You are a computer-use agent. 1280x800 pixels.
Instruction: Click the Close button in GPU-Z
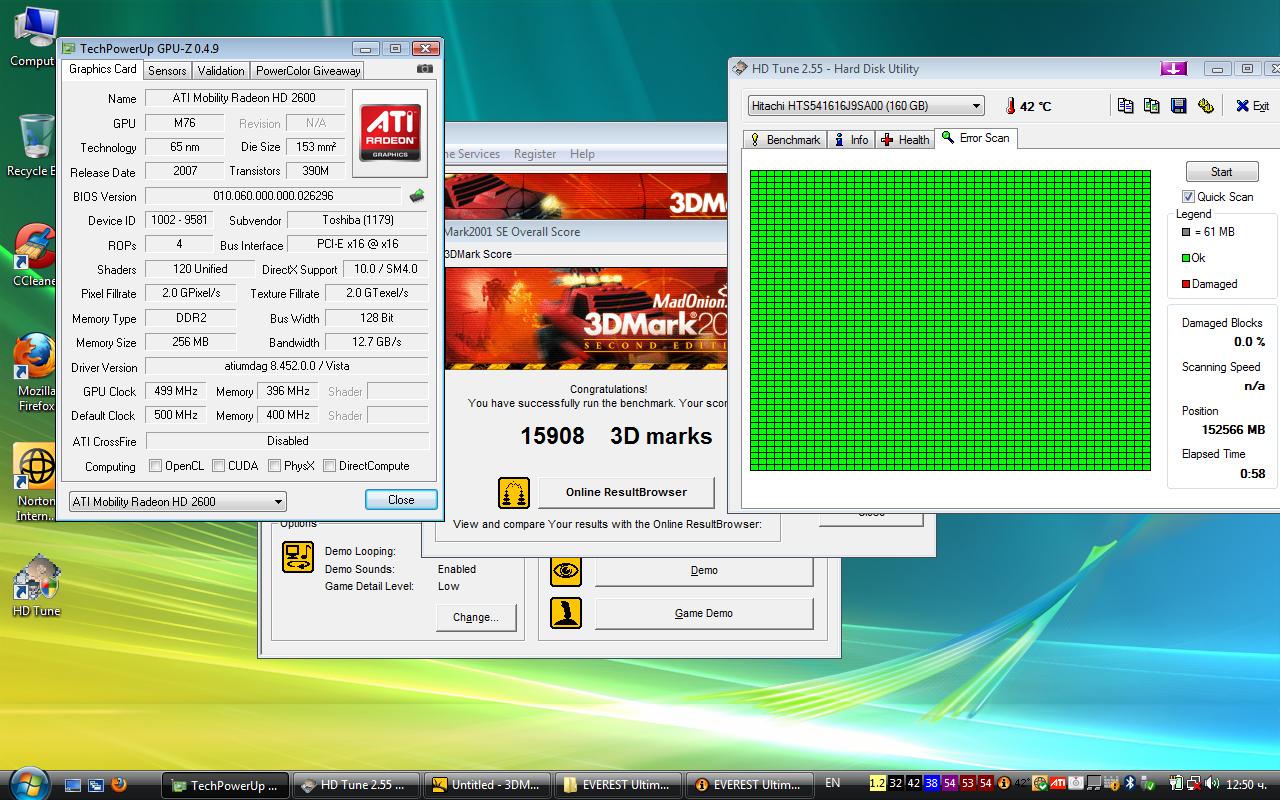click(x=401, y=500)
